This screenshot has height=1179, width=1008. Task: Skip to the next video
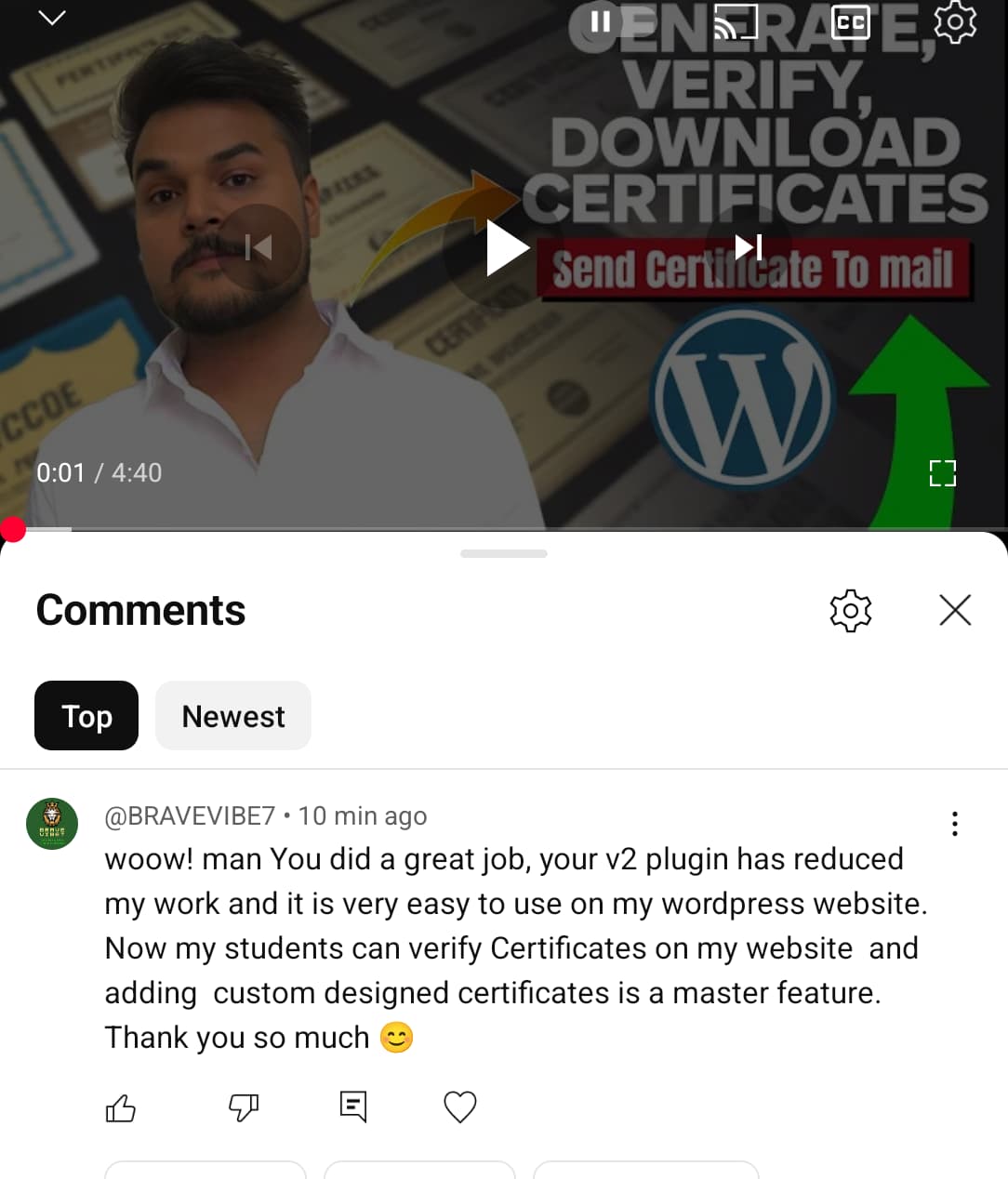click(x=749, y=247)
